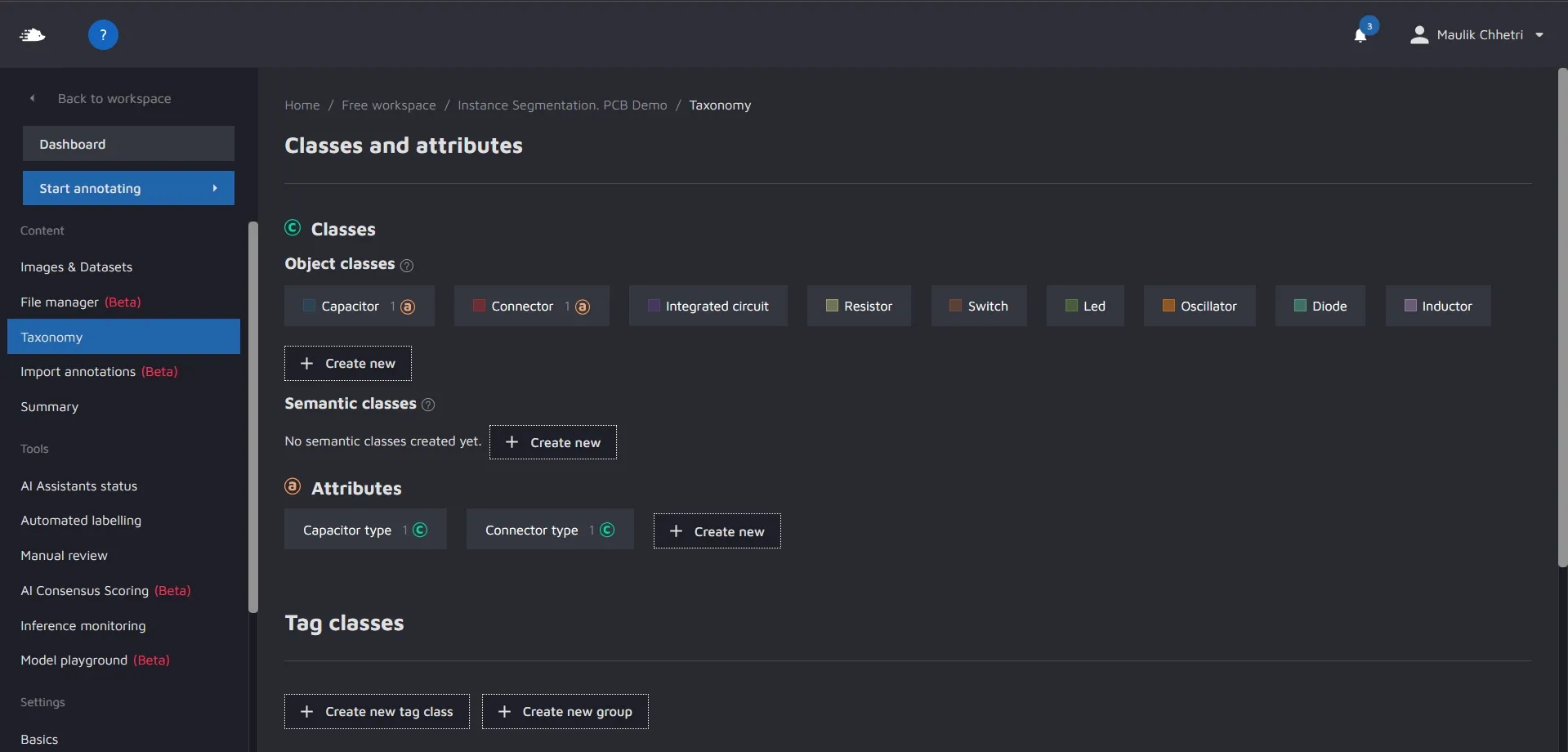This screenshot has width=1568, height=752.
Task: Click the attribute badge on Capacitor class
Action: point(408,307)
